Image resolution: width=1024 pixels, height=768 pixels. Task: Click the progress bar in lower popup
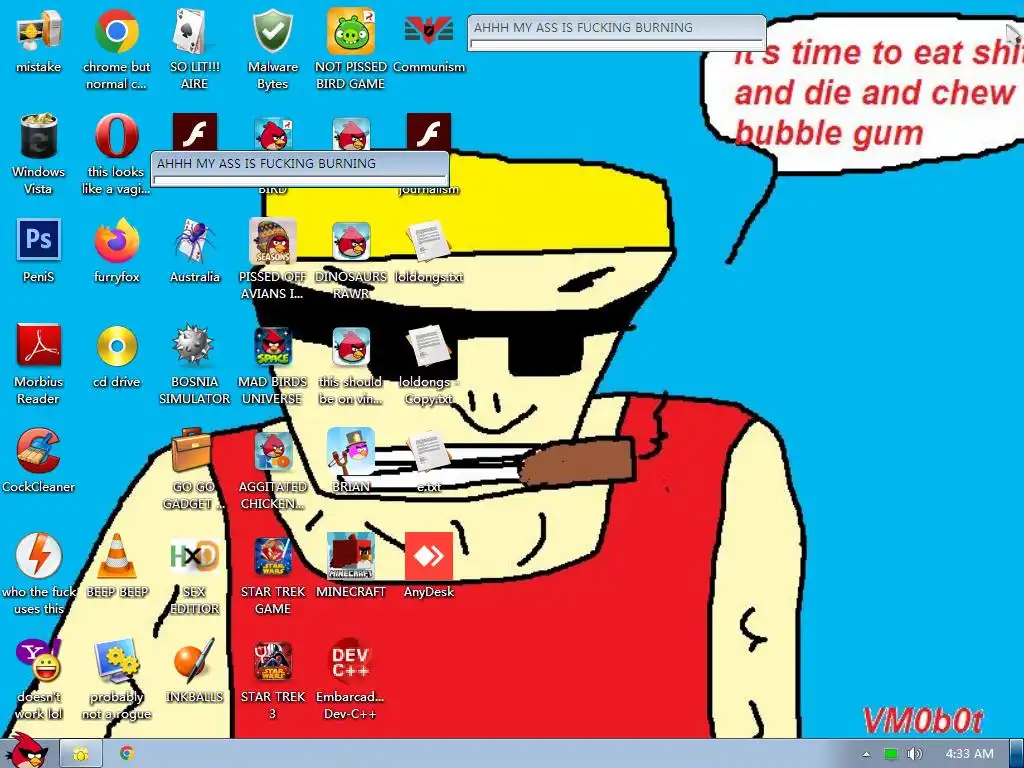299,180
